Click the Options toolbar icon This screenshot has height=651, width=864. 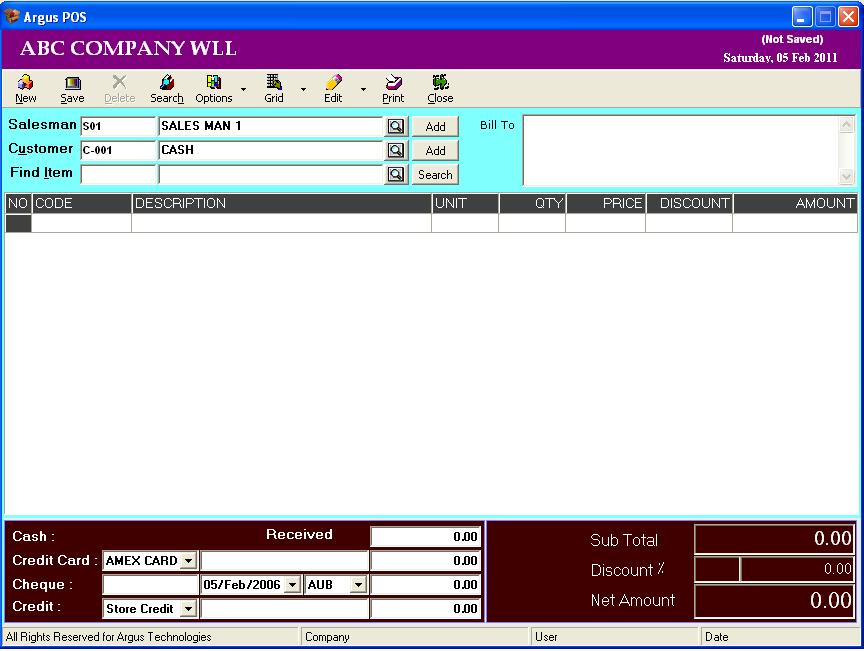(213, 88)
